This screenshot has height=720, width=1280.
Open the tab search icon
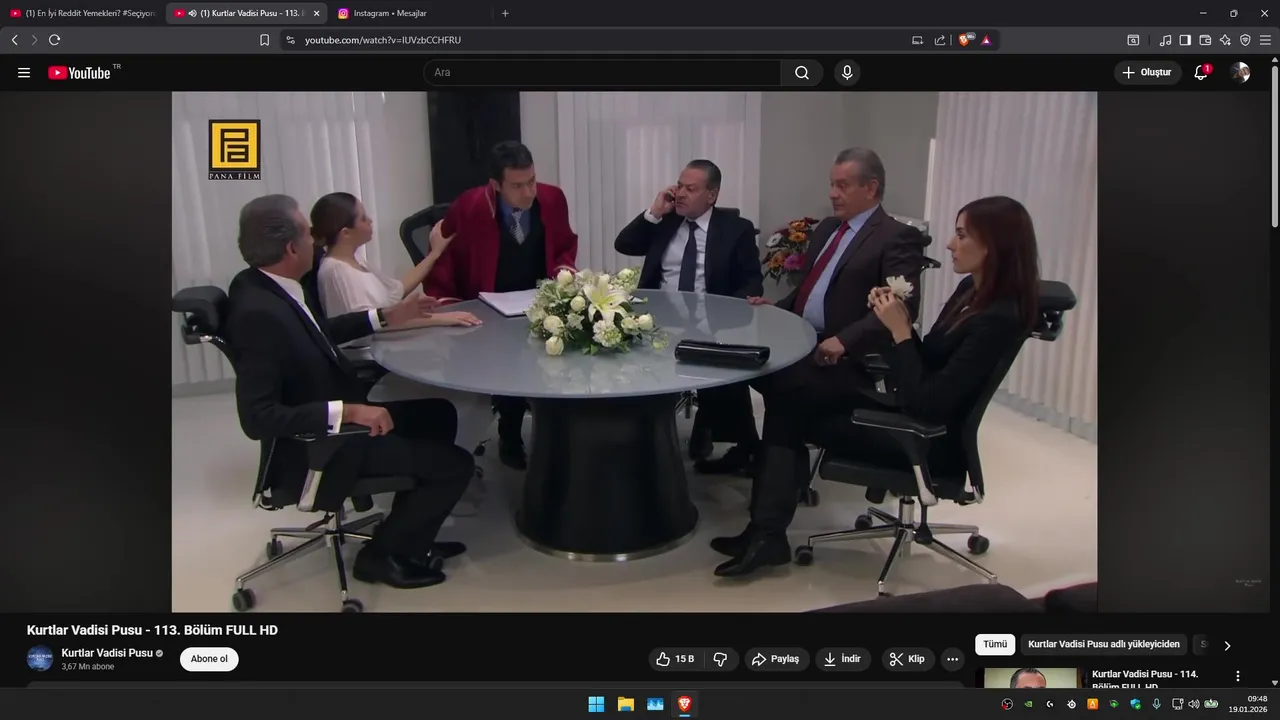click(x=1133, y=40)
